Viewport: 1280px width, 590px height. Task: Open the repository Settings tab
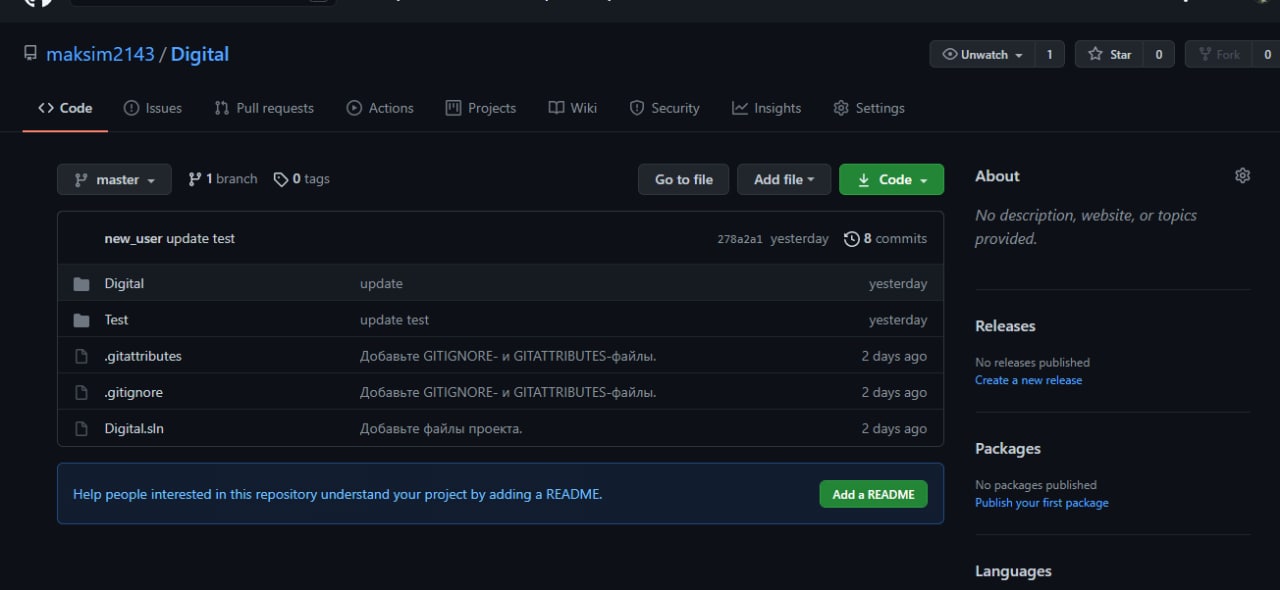pos(869,108)
